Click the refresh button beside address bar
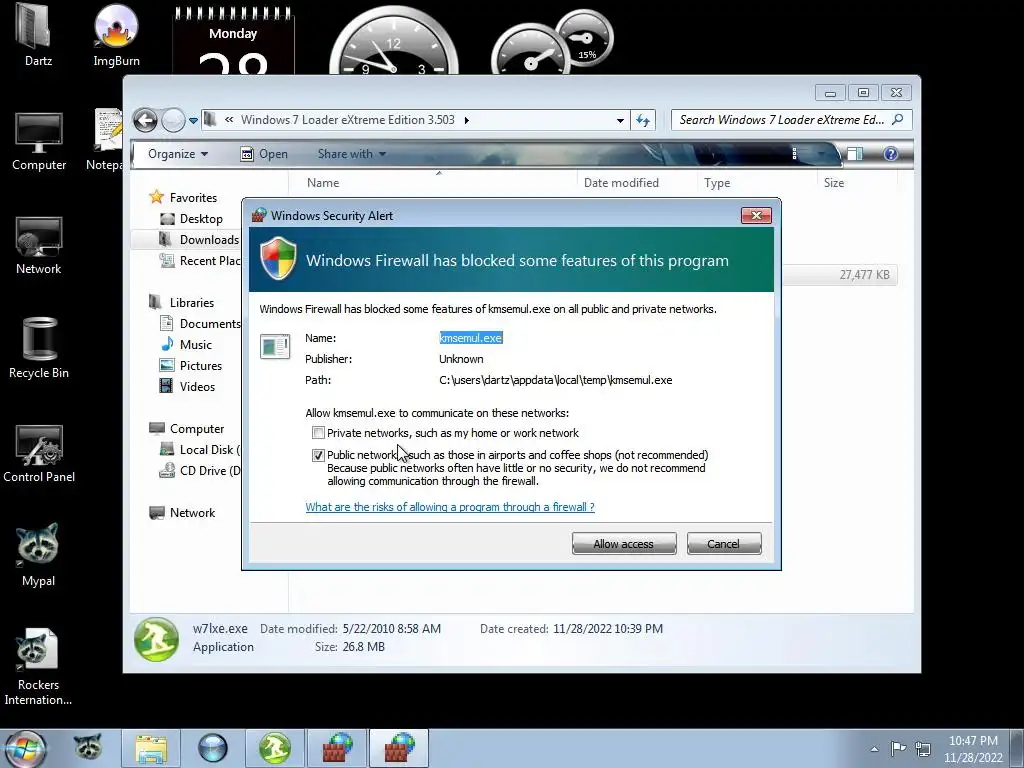The image size is (1024, 768). pyautogui.click(x=643, y=120)
